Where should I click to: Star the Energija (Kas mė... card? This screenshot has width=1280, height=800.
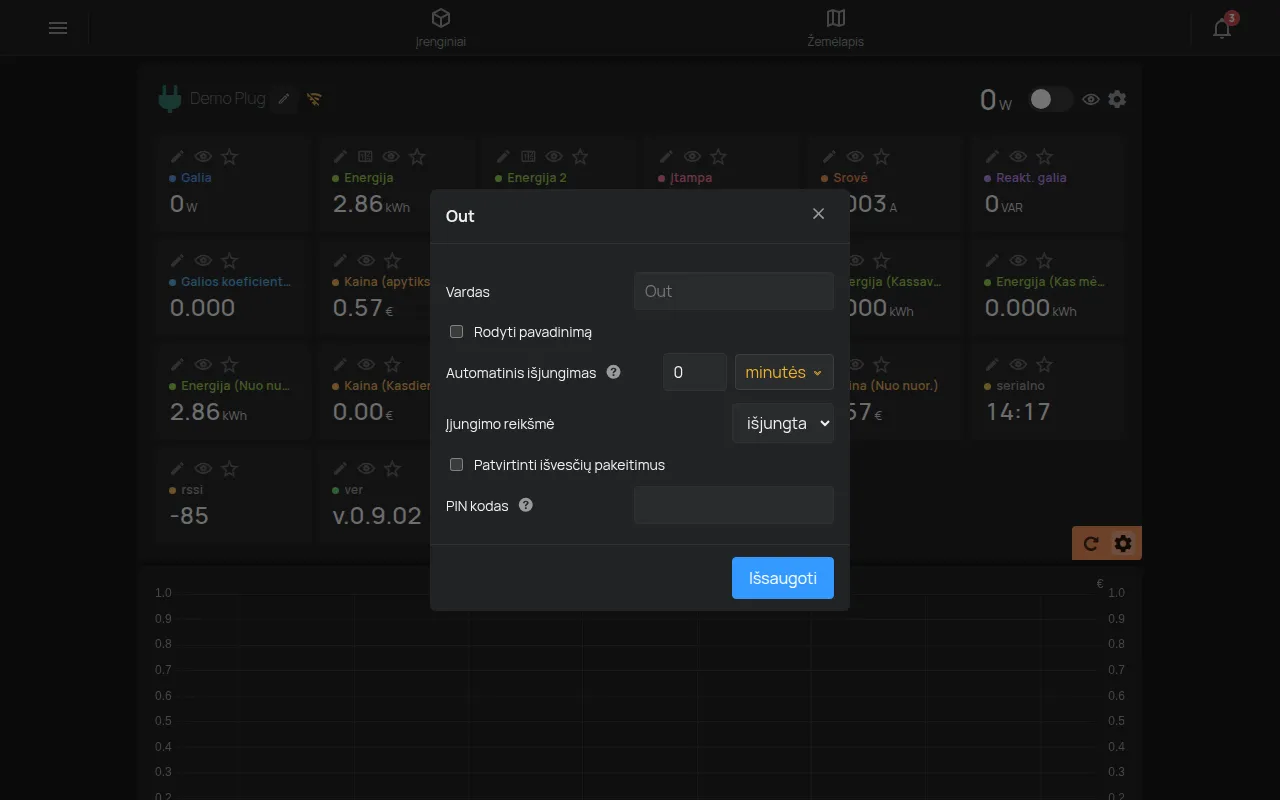tap(1044, 260)
